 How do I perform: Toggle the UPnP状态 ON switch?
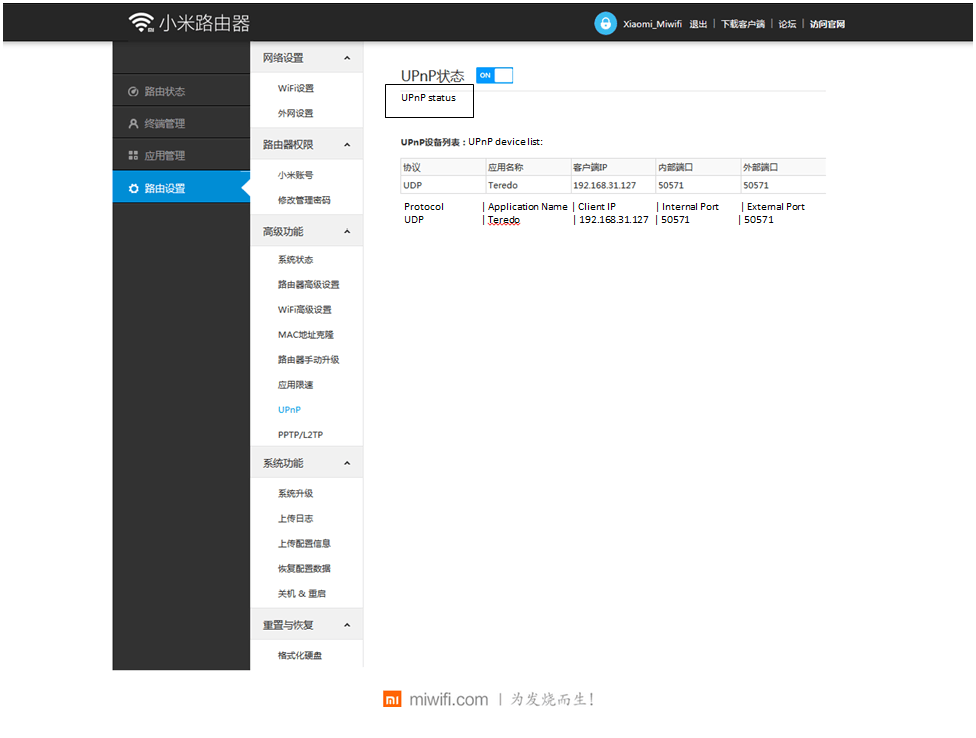(494, 75)
